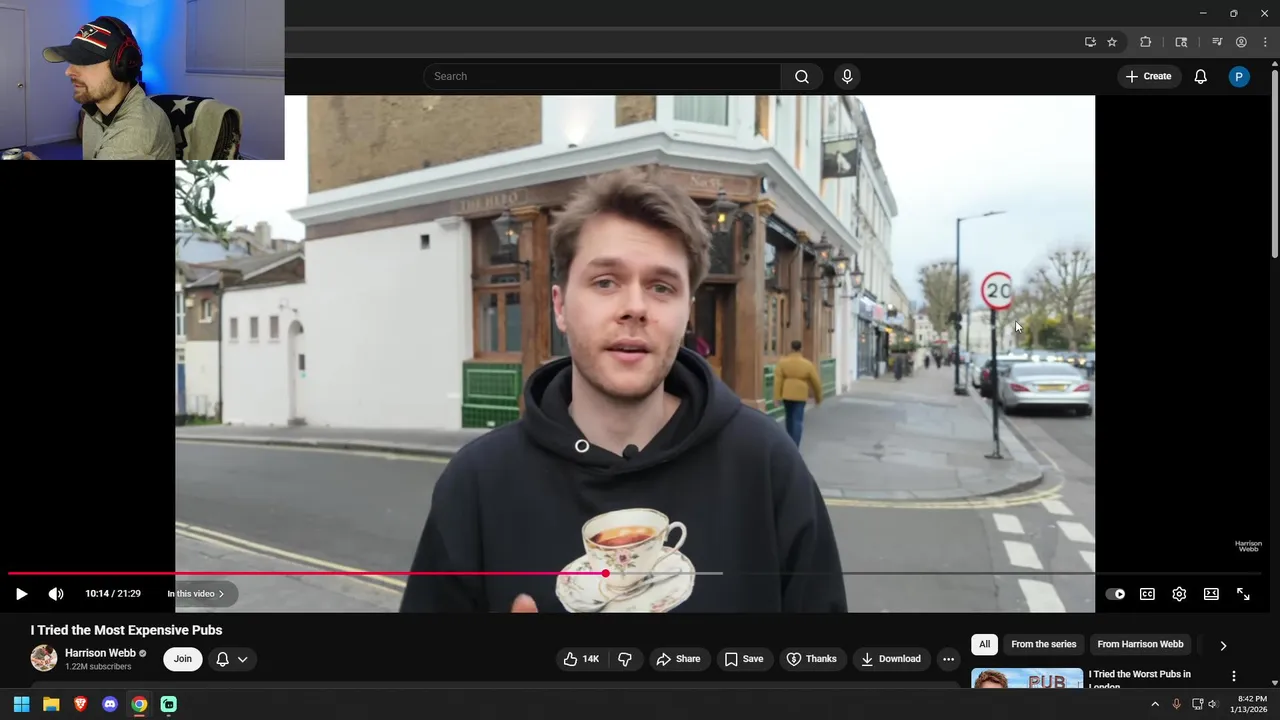
Task: Open video player settings gear
Action: tap(1179, 594)
